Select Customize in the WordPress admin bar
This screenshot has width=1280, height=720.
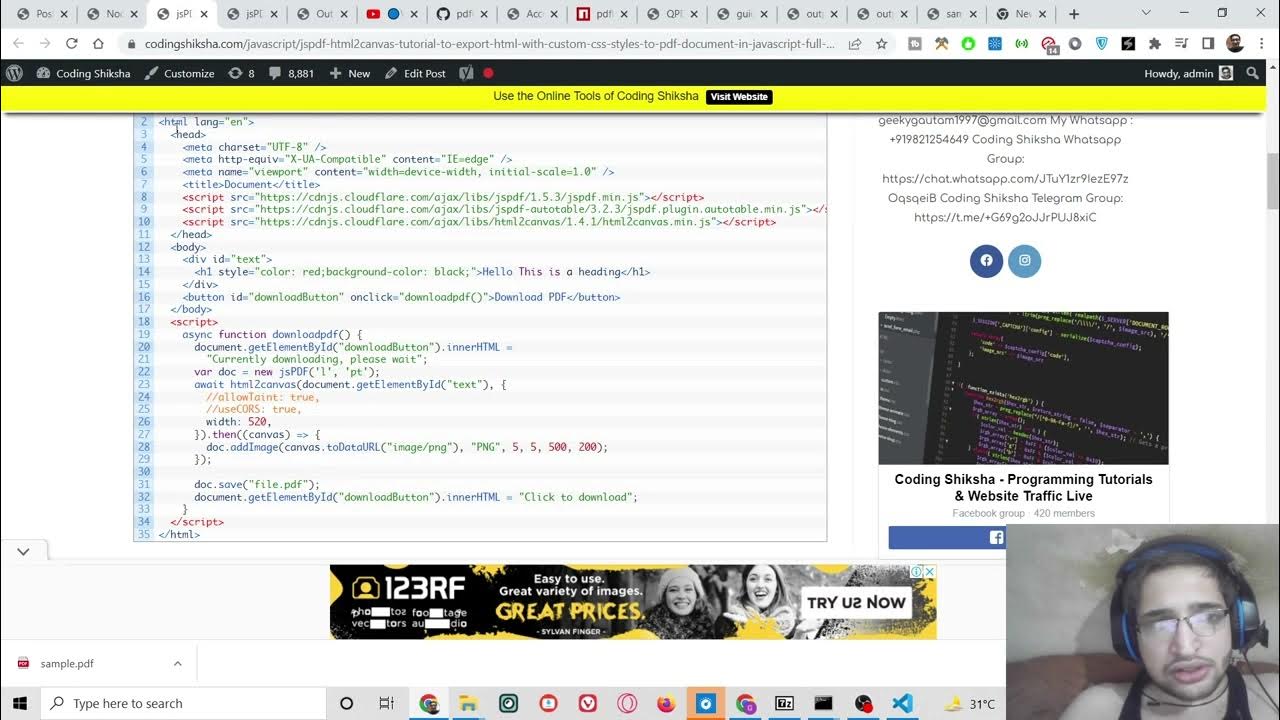tap(179, 73)
